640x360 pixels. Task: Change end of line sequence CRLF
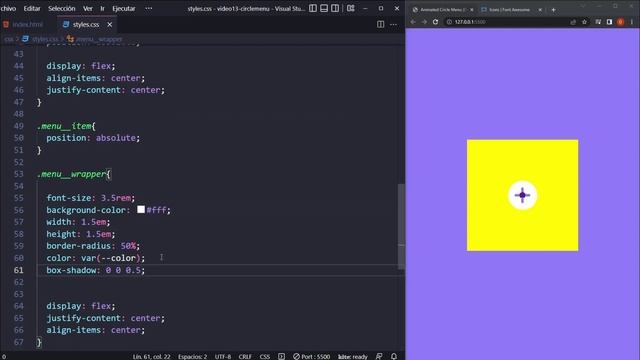[245, 356]
